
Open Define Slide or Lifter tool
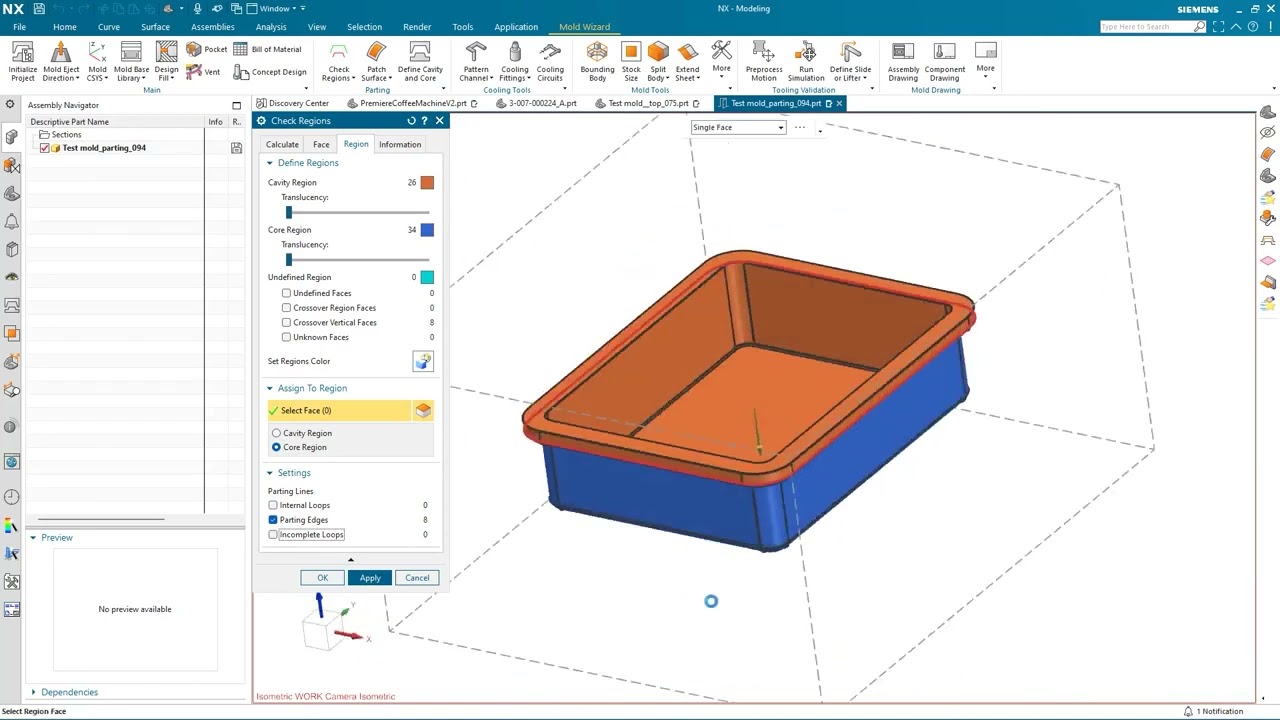[850, 61]
